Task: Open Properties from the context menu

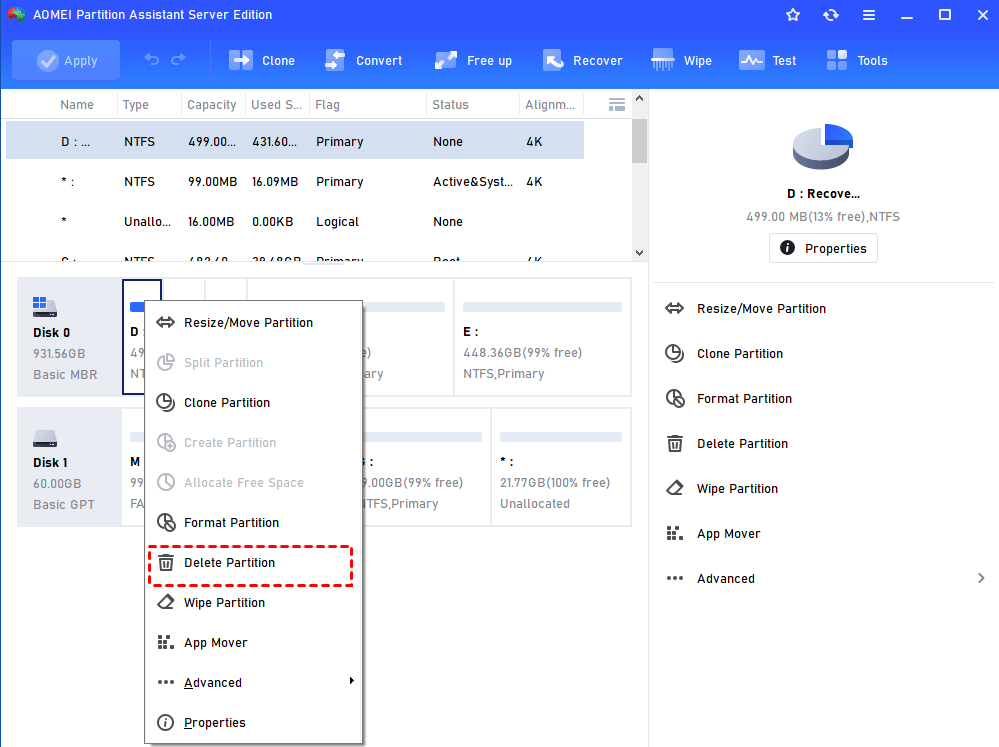Action: [254, 723]
